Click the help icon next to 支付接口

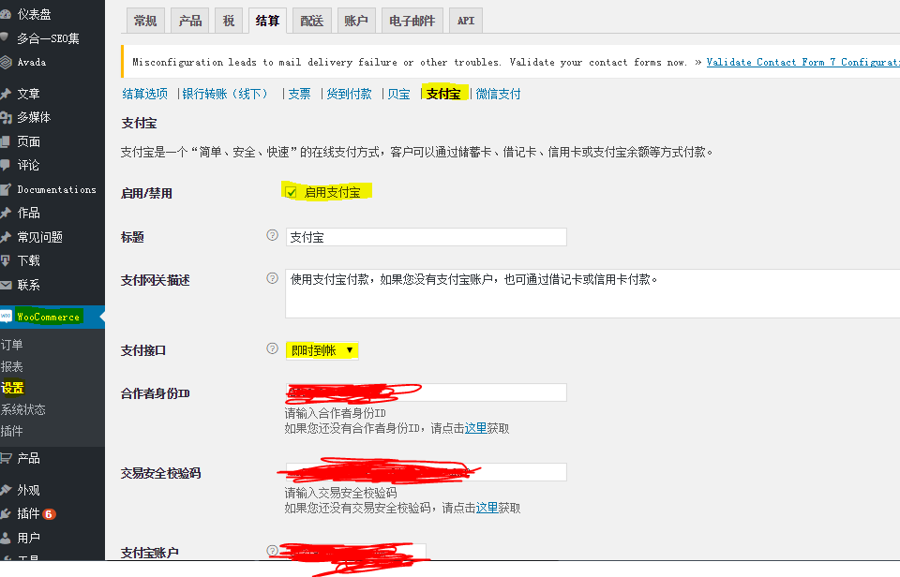click(272, 349)
